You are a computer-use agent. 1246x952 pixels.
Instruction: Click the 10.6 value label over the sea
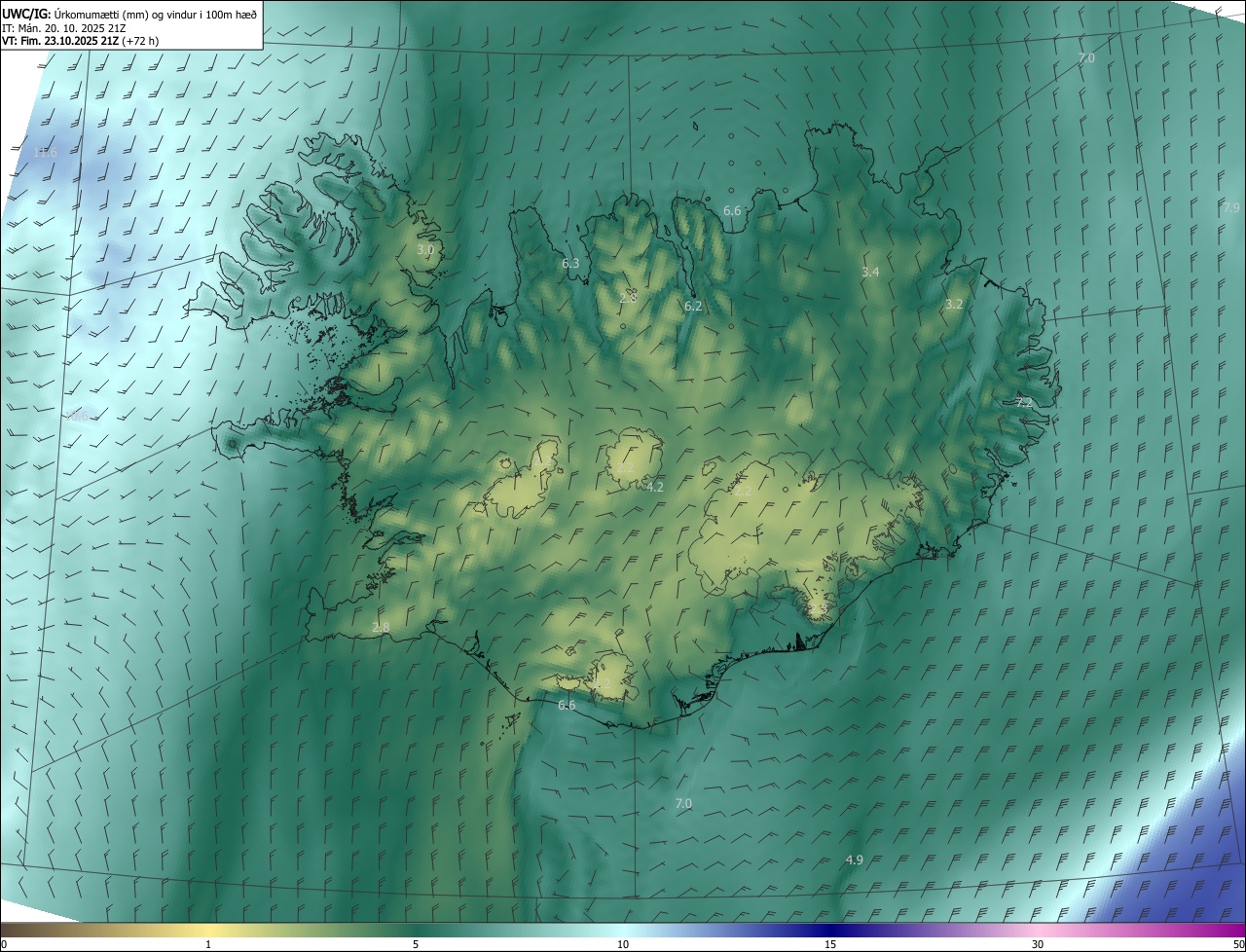pyautogui.click(x=77, y=416)
